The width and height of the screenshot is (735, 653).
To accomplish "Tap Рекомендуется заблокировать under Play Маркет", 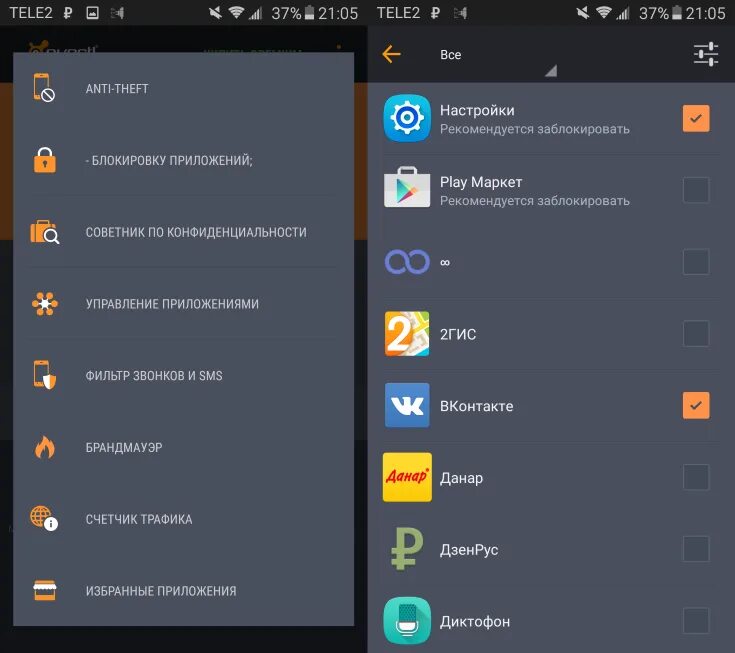I will pos(534,201).
